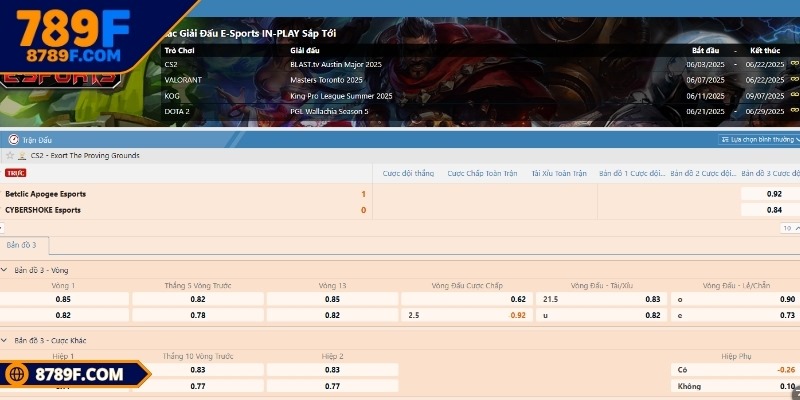This screenshot has width=800, height=400.
Task: Pick Hiệp 2 odds 0.83
Action: (x=332, y=370)
